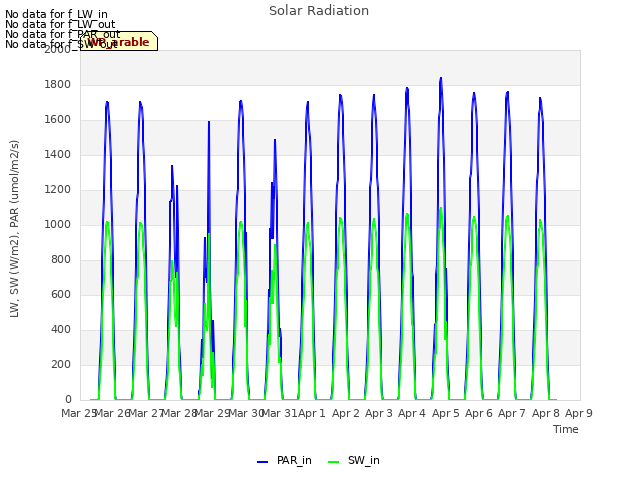This screenshot has height=480, width=640.
Task: Click the Apr 2 x-axis tick label
Action: tap(346, 413)
